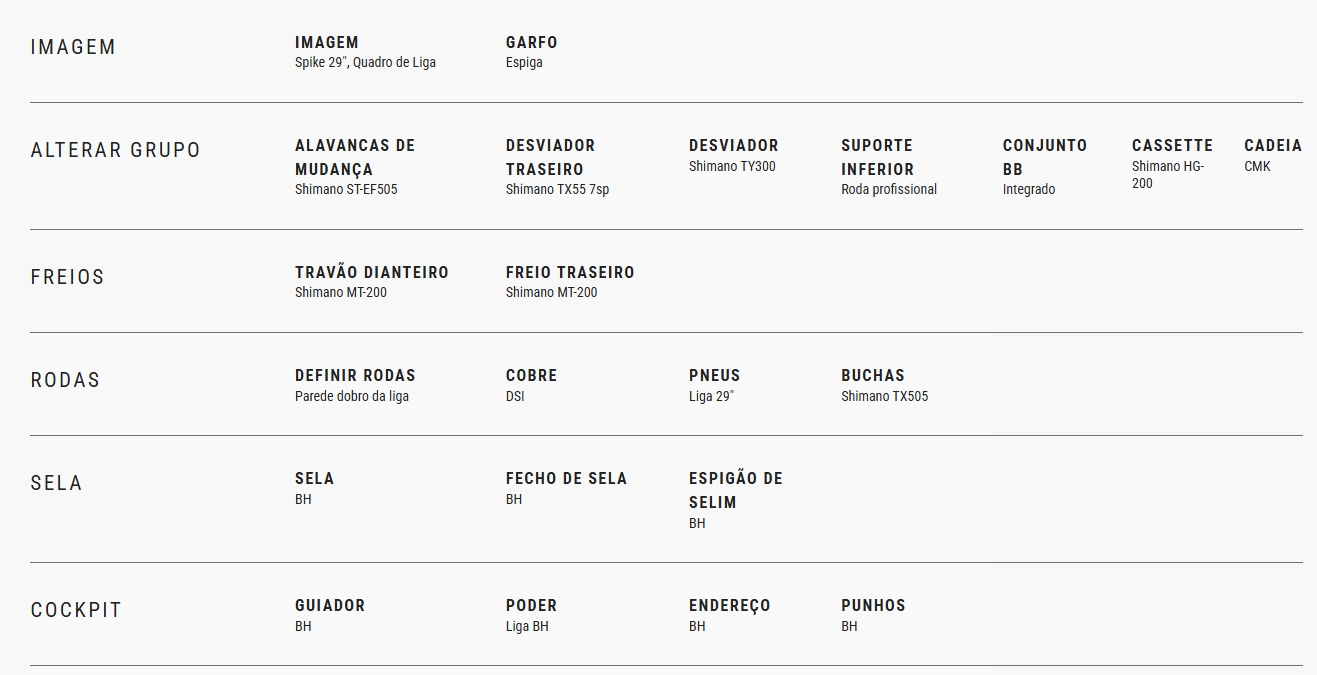This screenshot has height=675, width=1317.
Task: Click the PUNHOS spec label
Action: (x=872, y=605)
